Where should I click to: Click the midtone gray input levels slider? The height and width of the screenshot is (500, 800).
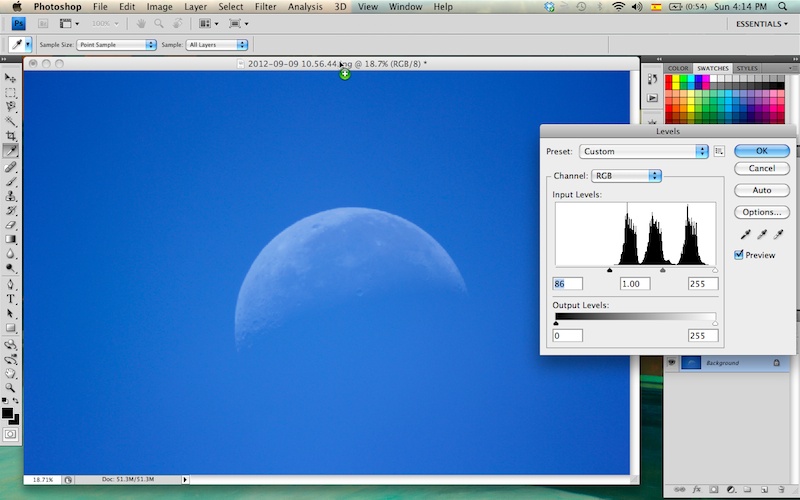[x=662, y=270]
